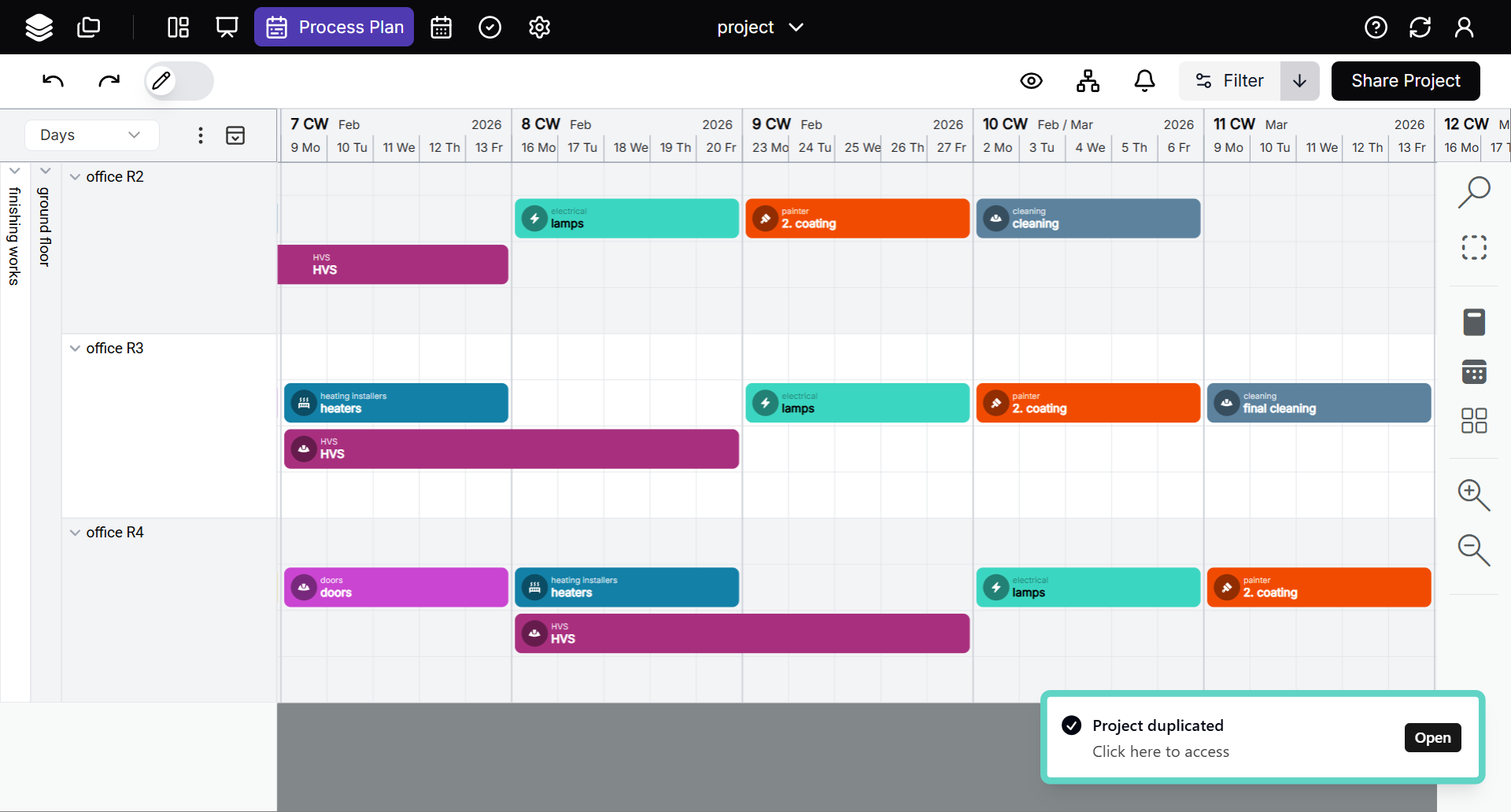Image resolution: width=1511 pixels, height=812 pixels.
Task: Click the magnifier search icon in right sidebar
Action: click(x=1473, y=192)
